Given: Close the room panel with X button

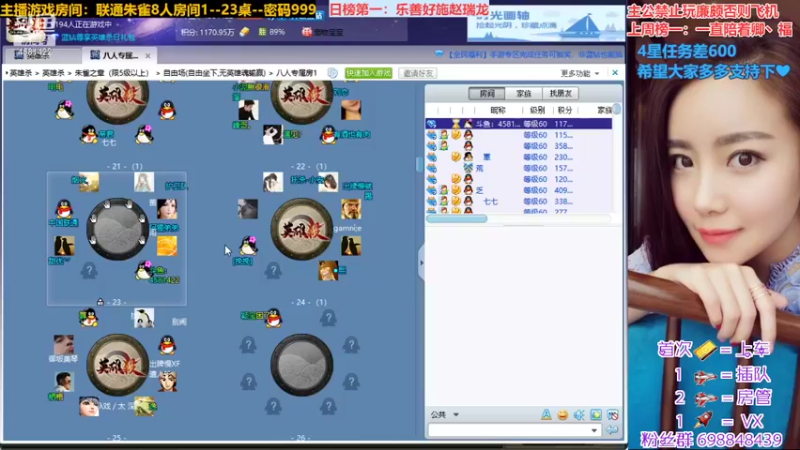Looking at the screenshot, I should pos(615,73).
